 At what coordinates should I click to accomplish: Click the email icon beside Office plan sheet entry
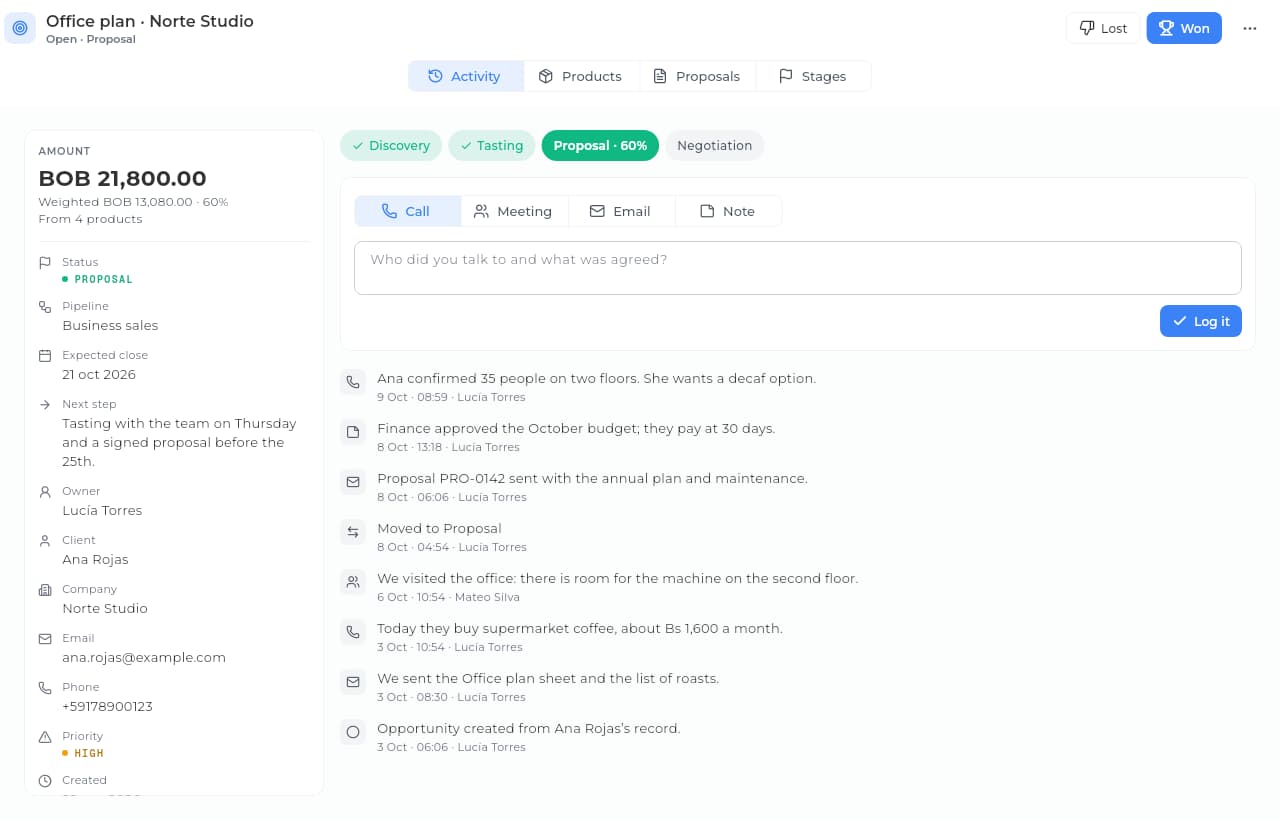tap(352, 682)
